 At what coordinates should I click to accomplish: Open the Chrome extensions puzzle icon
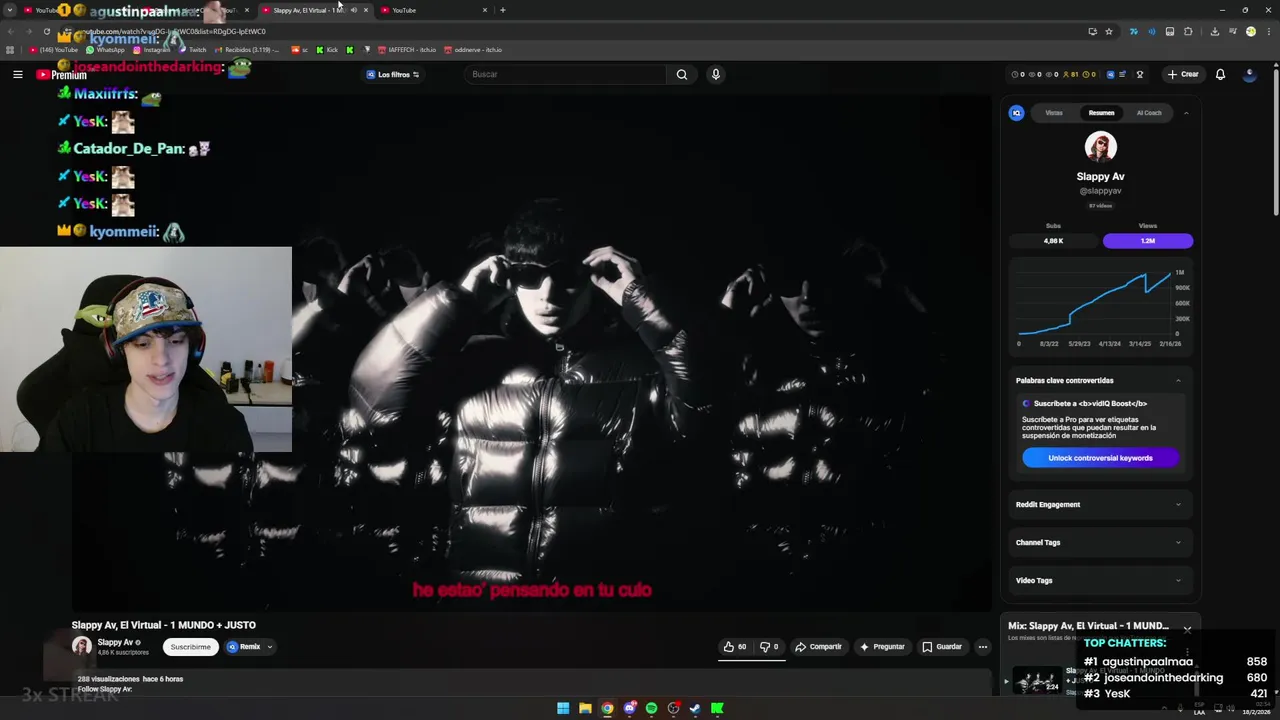pyautogui.click(x=1188, y=31)
